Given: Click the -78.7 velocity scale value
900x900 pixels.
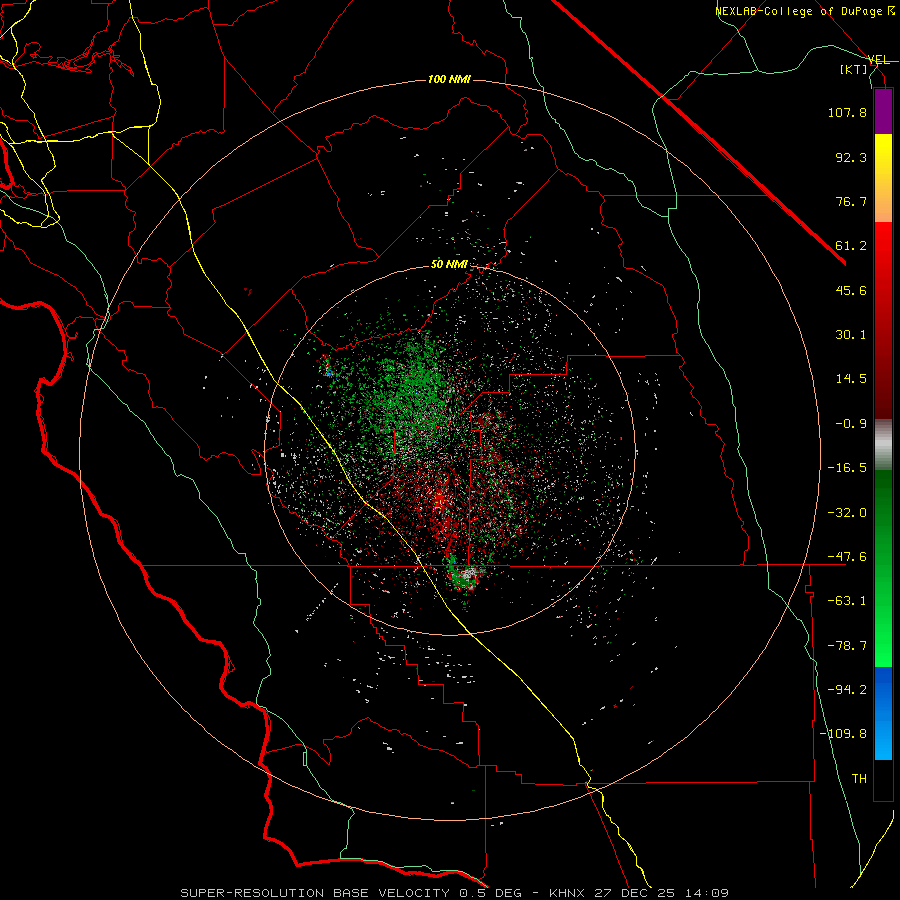Looking at the screenshot, I should pos(847,646).
